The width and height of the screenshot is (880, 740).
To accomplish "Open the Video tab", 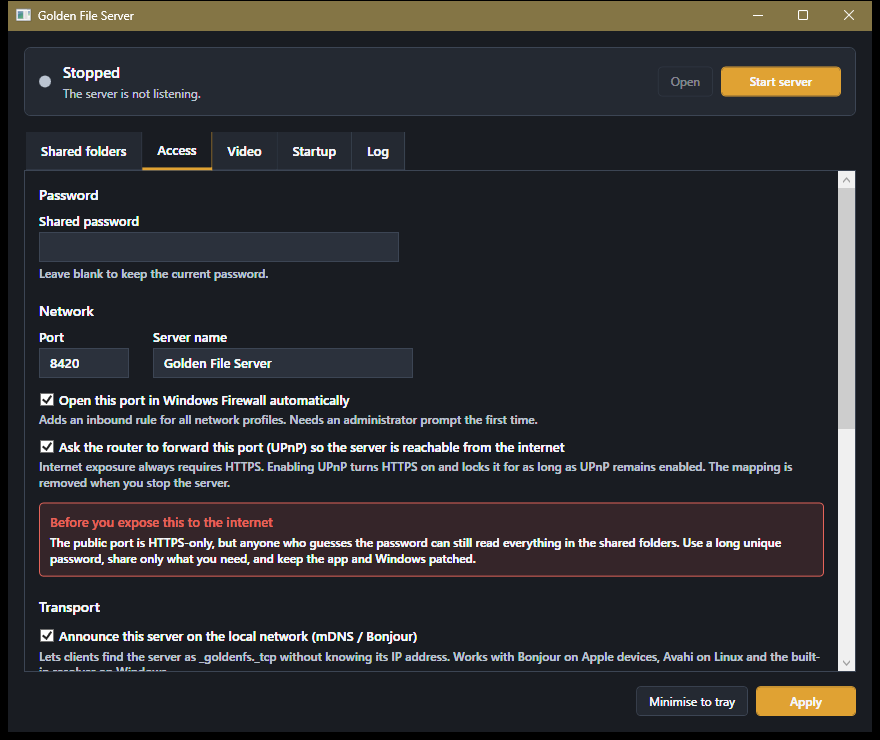I will pyautogui.click(x=244, y=151).
